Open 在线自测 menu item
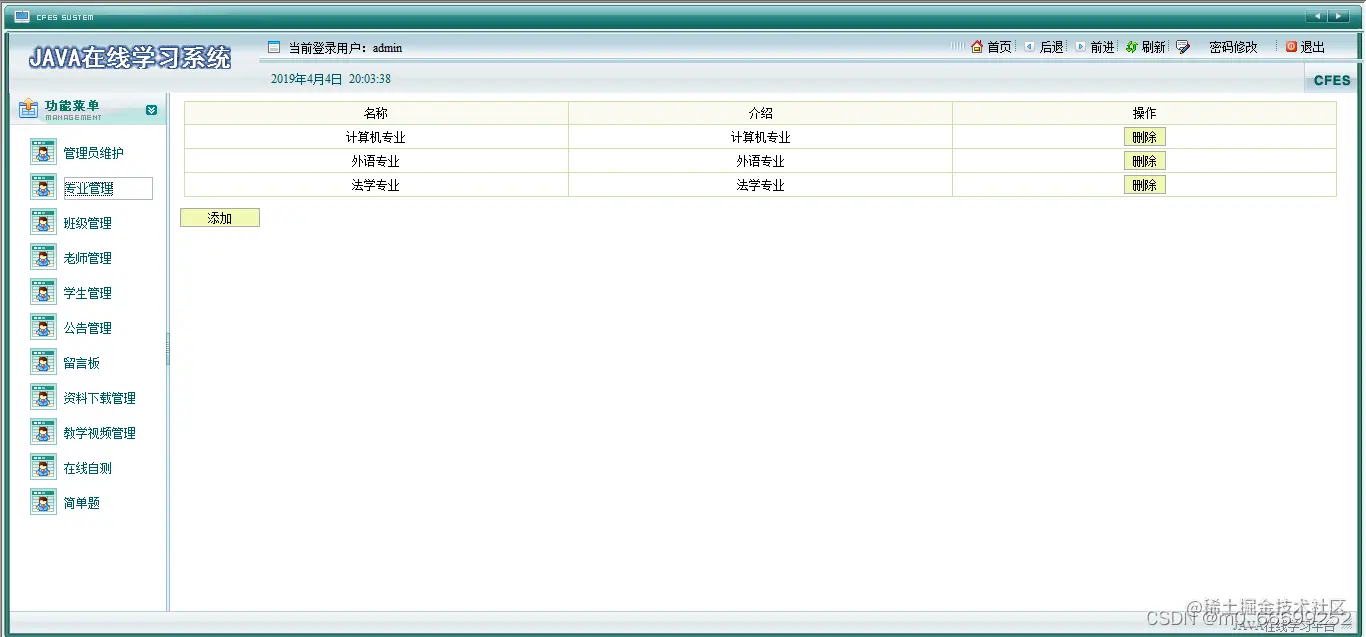Screen dimensions: 1366x637 (88, 468)
